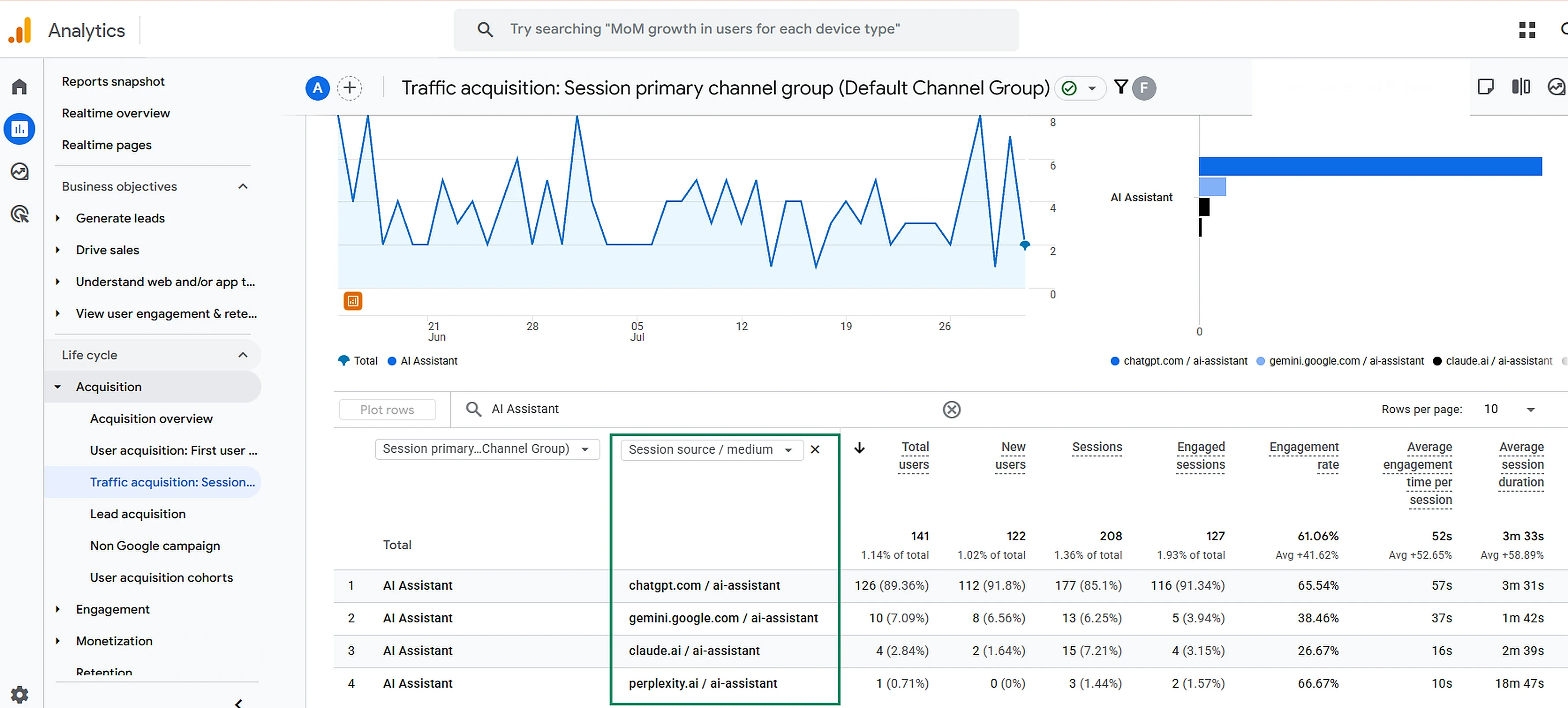
Task: Open Realtime overview
Action: click(x=116, y=113)
